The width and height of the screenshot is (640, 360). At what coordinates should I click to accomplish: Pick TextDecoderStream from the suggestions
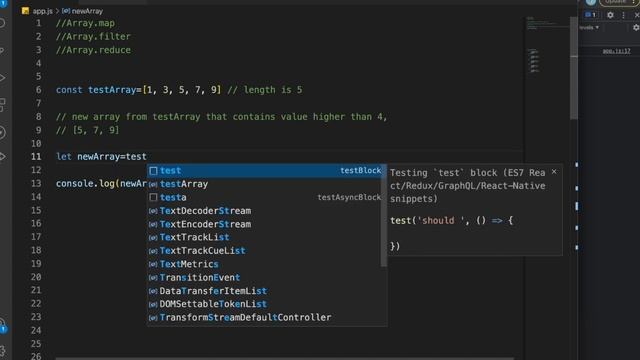(x=264, y=211)
